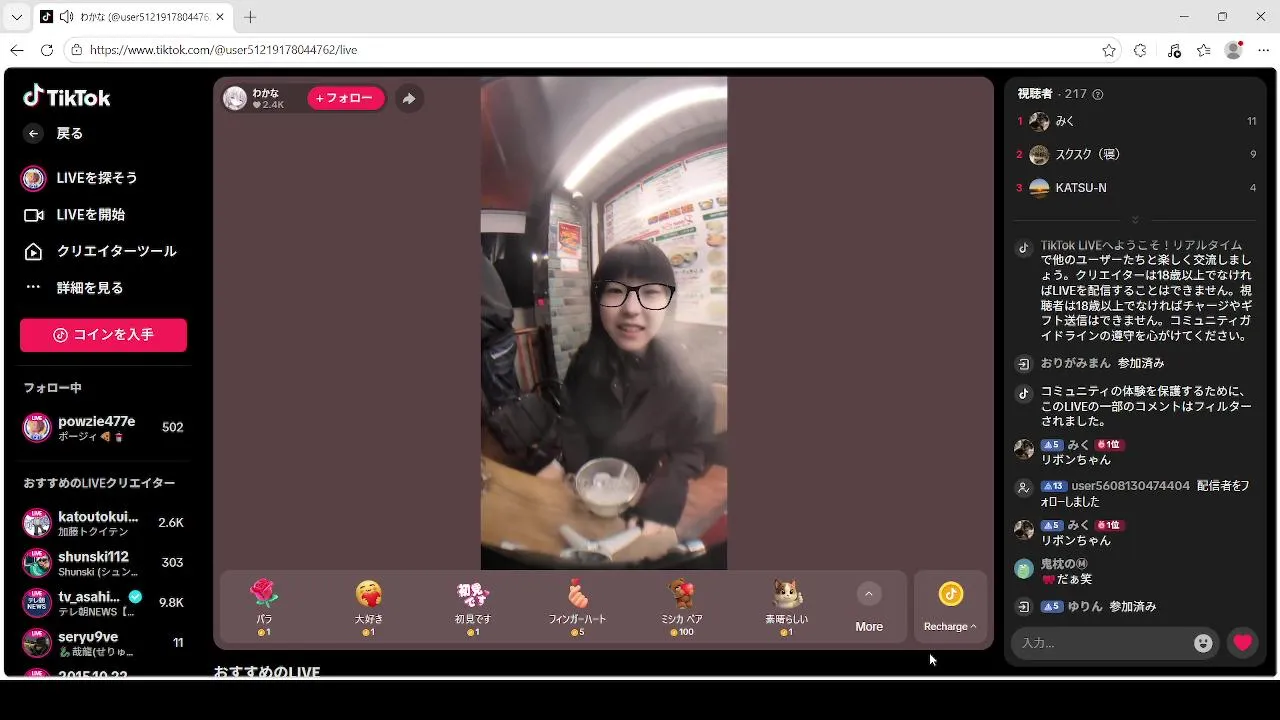Open a new browser tab
Viewport: 1280px width, 720px height.
(x=250, y=17)
